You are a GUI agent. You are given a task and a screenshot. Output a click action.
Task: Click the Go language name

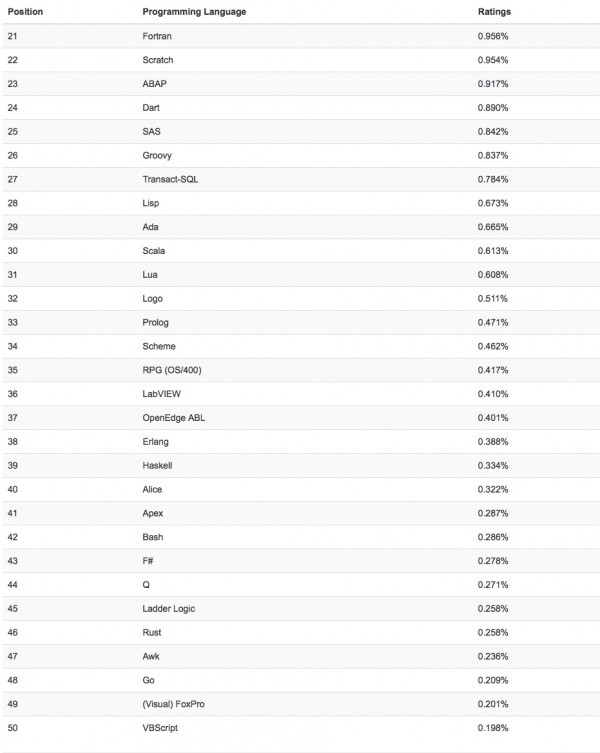pyautogui.click(x=149, y=680)
